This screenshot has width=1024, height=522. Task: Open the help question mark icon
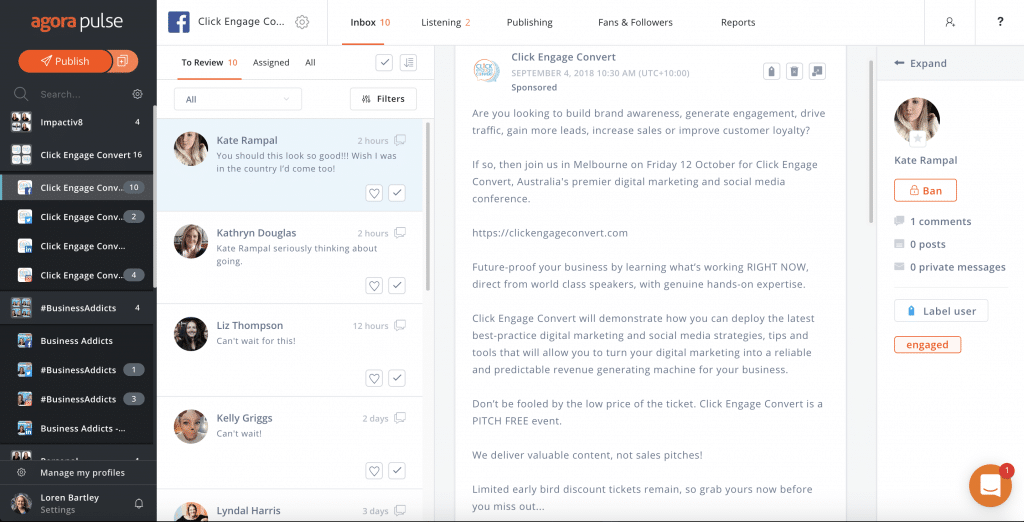coord(1000,22)
